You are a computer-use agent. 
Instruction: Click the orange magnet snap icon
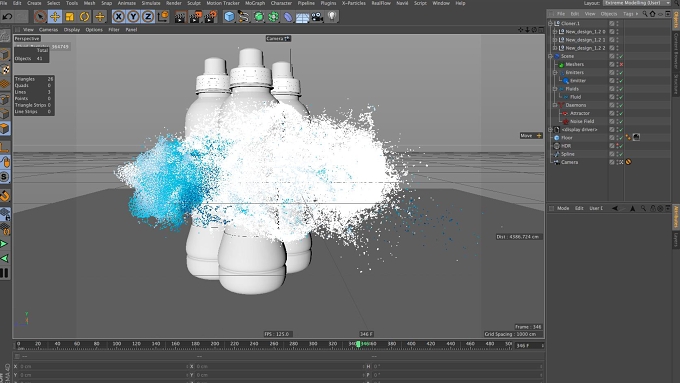tap(5, 196)
